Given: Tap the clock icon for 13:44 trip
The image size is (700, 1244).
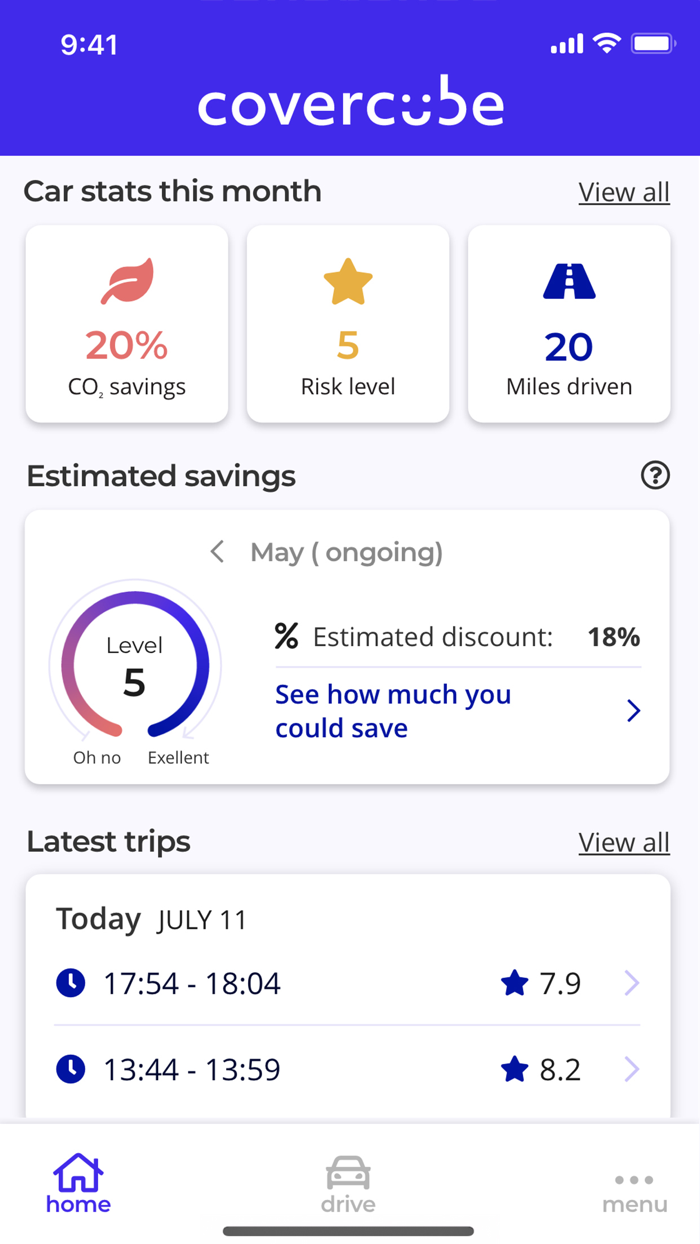Looking at the screenshot, I should pos(70,1070).
